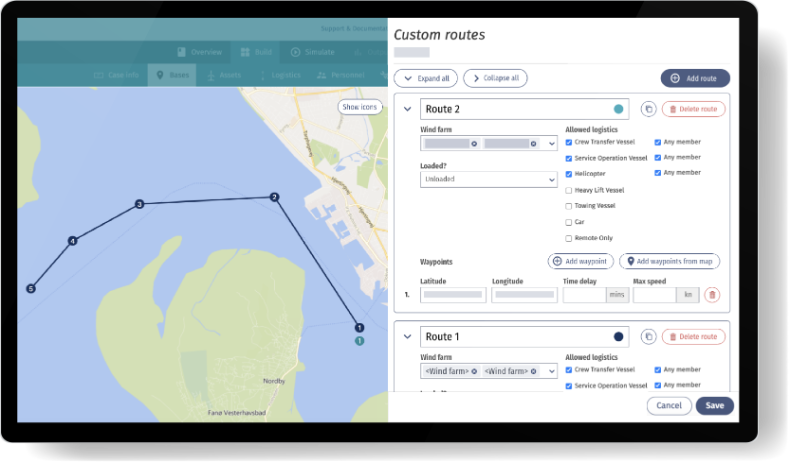Click the Route 2 teal color swatch

pos(619,109)
